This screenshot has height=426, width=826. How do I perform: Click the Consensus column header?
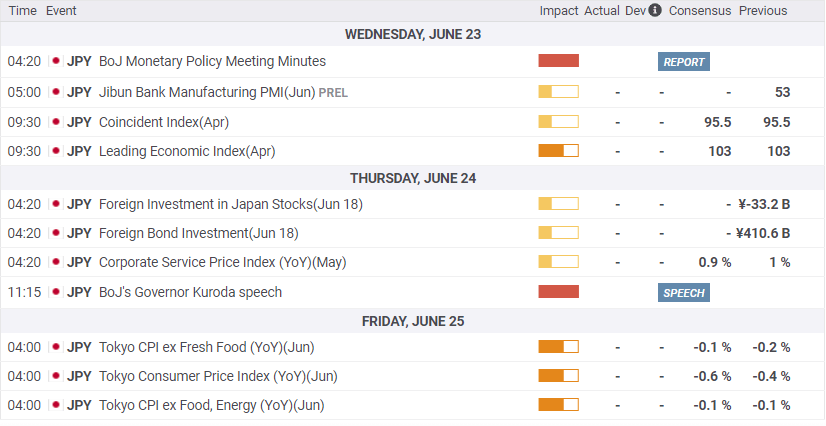point(699,11)
